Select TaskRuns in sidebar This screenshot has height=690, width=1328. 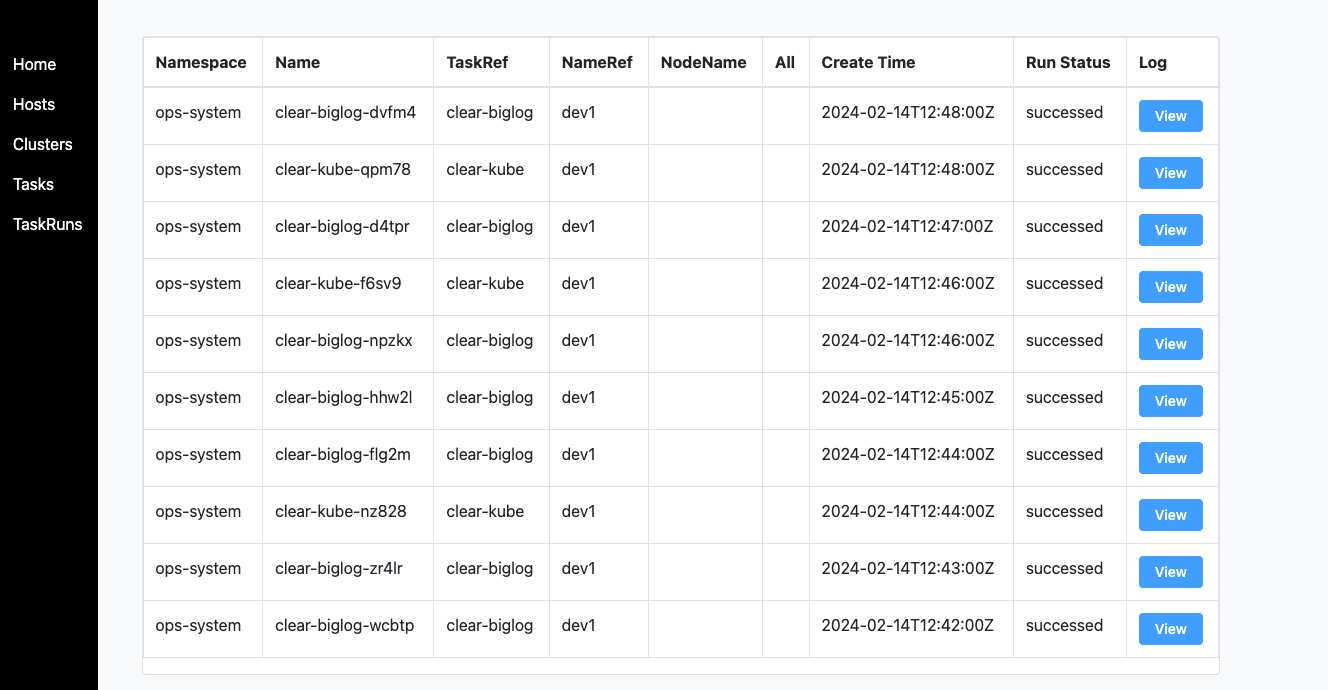tap(48, 224)
